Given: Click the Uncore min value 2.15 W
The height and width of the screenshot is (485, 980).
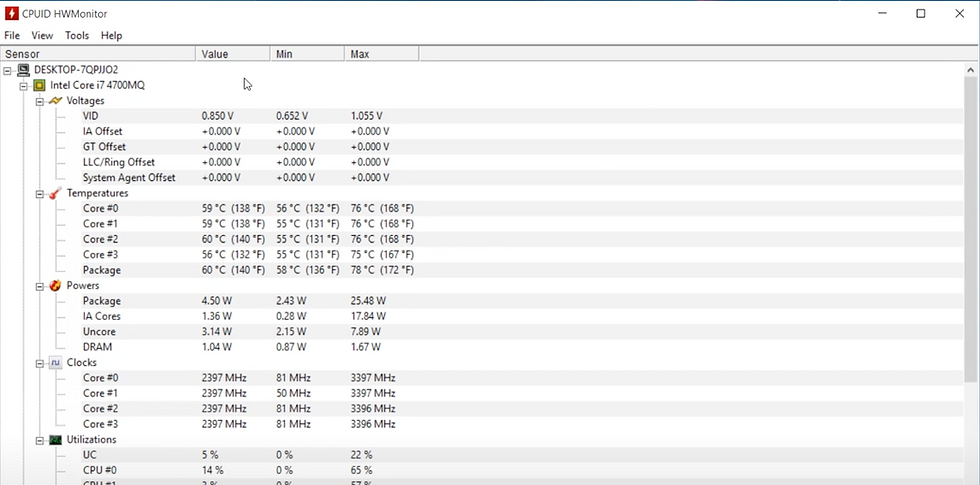Looking at the screenshot, I should pos(291,332).
